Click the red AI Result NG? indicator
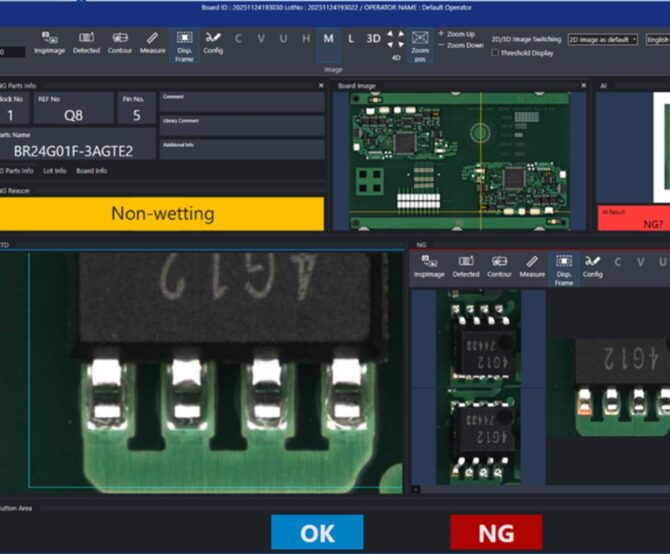670x554 pixels. (x=634, y=218)
